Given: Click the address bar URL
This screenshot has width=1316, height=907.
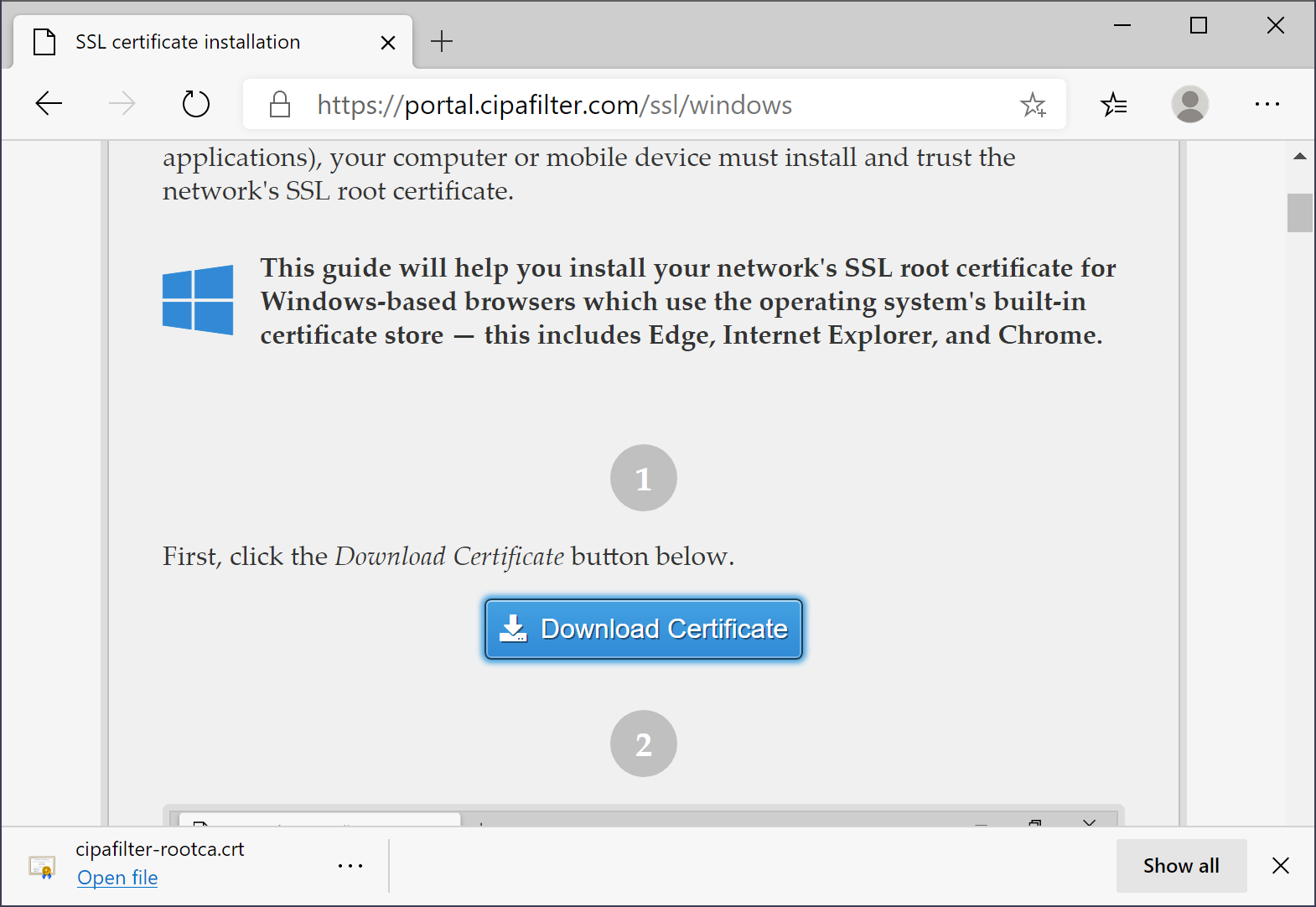Looking at the screenshot, I should [553, 105].
